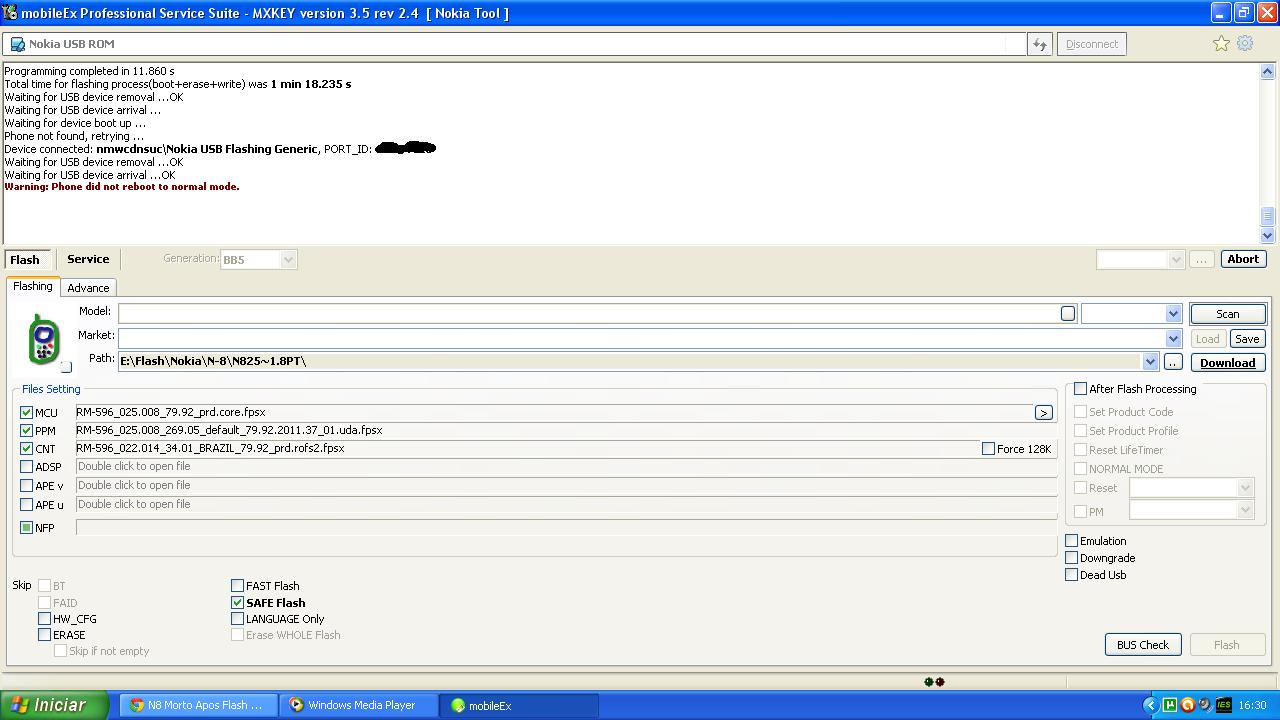The height and width of the screenshot is (720, 1280).
Task: Toggle Emulation checkbox
Action: [x=1071, y=541]
